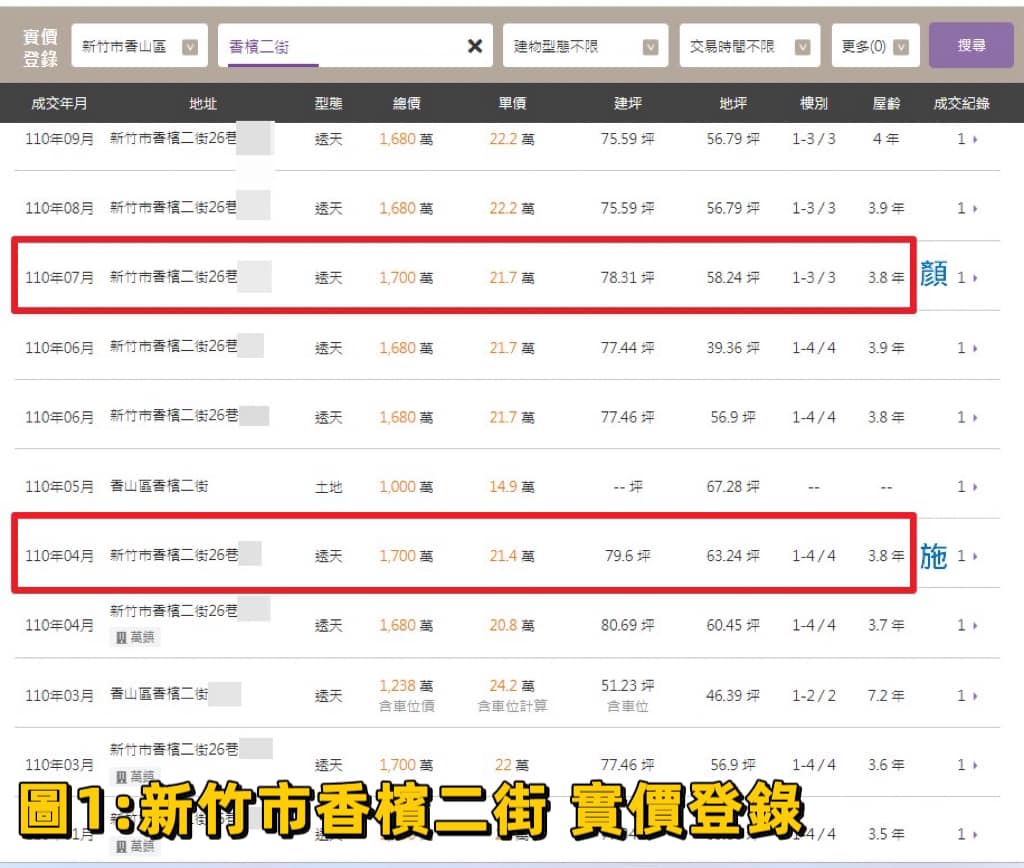The height and width of the screenshot is (868, 1024).
Task: Clear the 香檳二街 search text using the X icon
Action: [x=475, y=45]
